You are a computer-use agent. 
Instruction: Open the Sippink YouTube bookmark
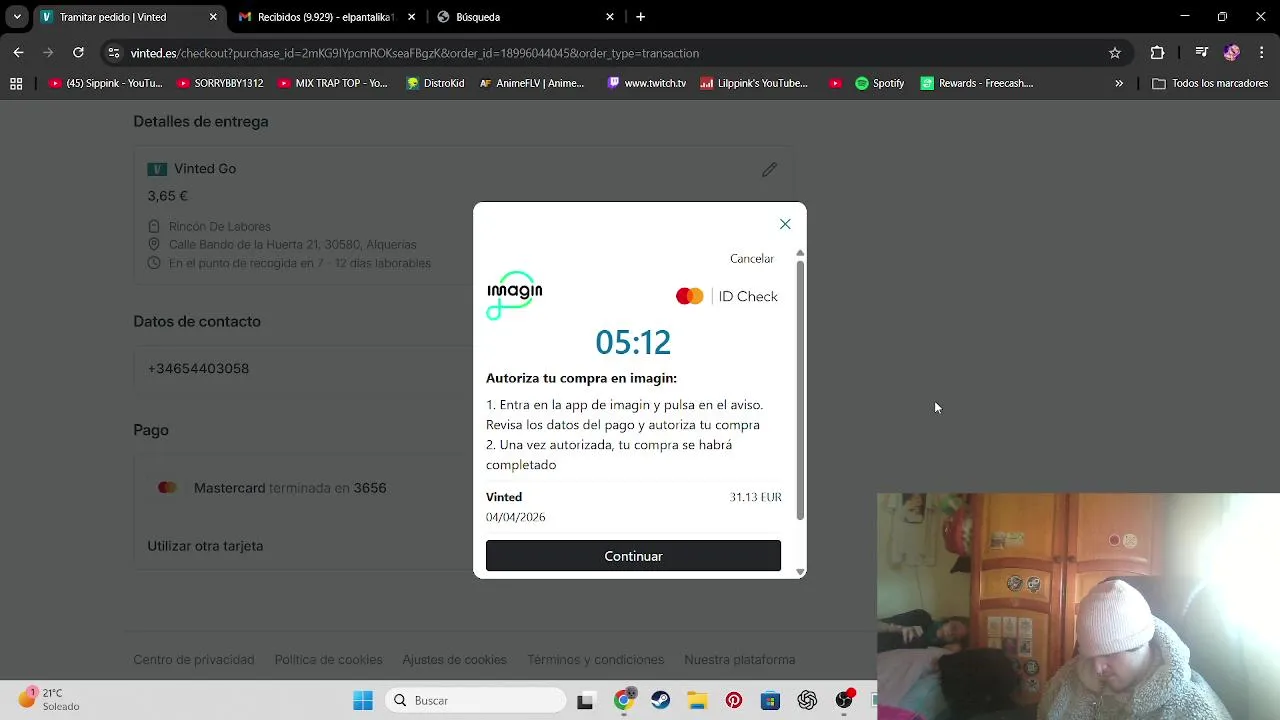105,84
